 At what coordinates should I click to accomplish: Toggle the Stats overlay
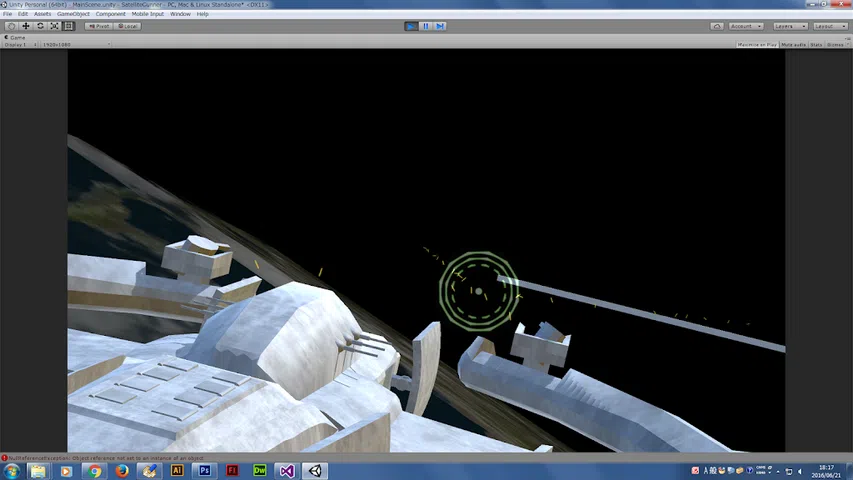point(816,45)
